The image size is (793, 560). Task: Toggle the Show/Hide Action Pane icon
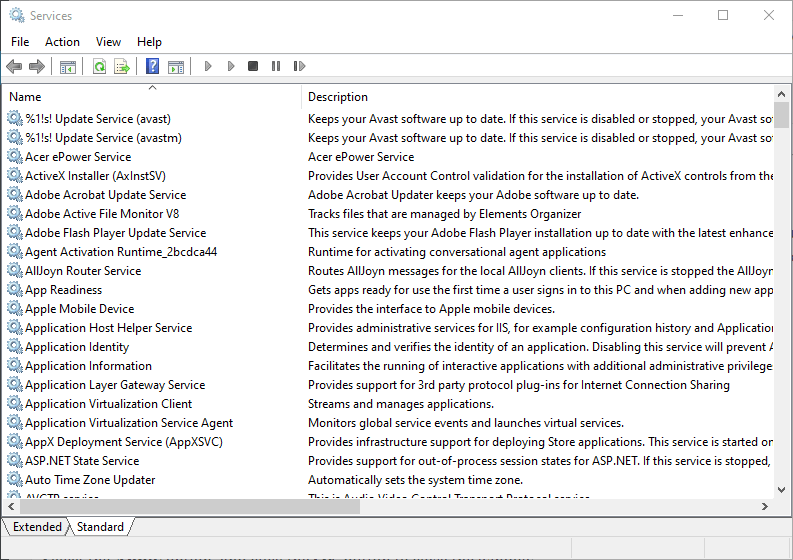coord(176,66)
